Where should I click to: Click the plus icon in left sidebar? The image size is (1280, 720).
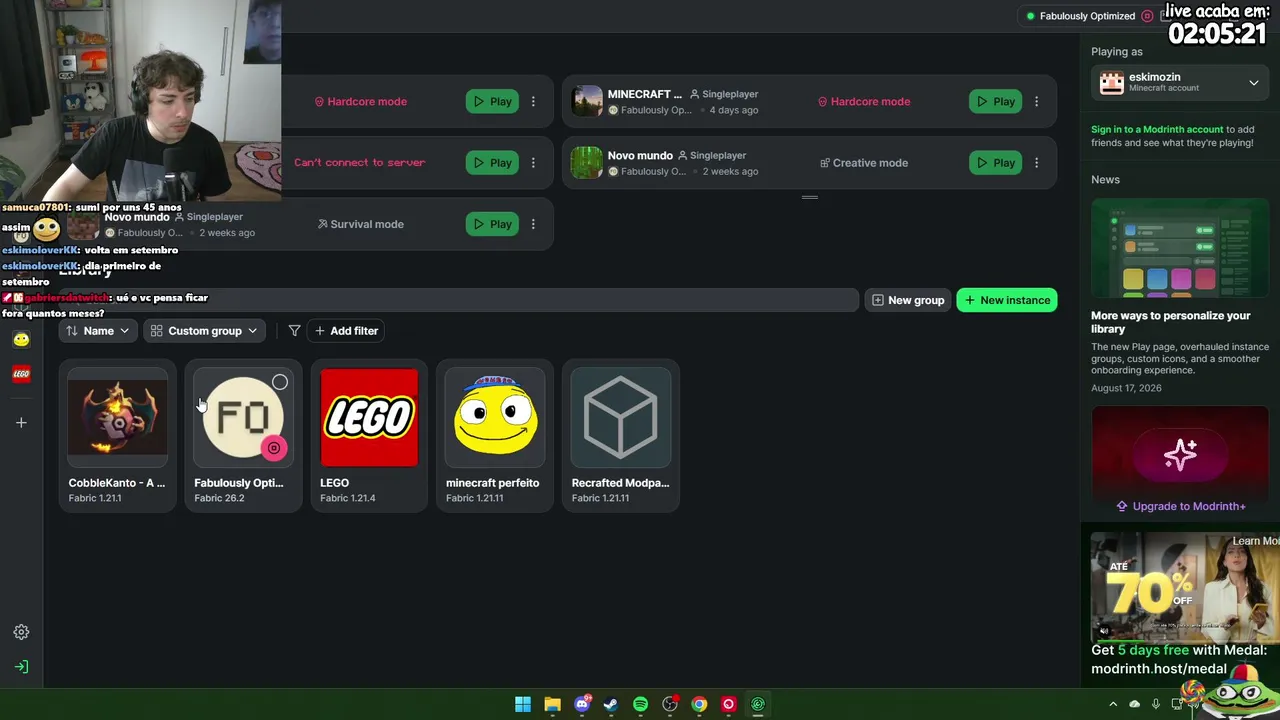click(21, 423)
